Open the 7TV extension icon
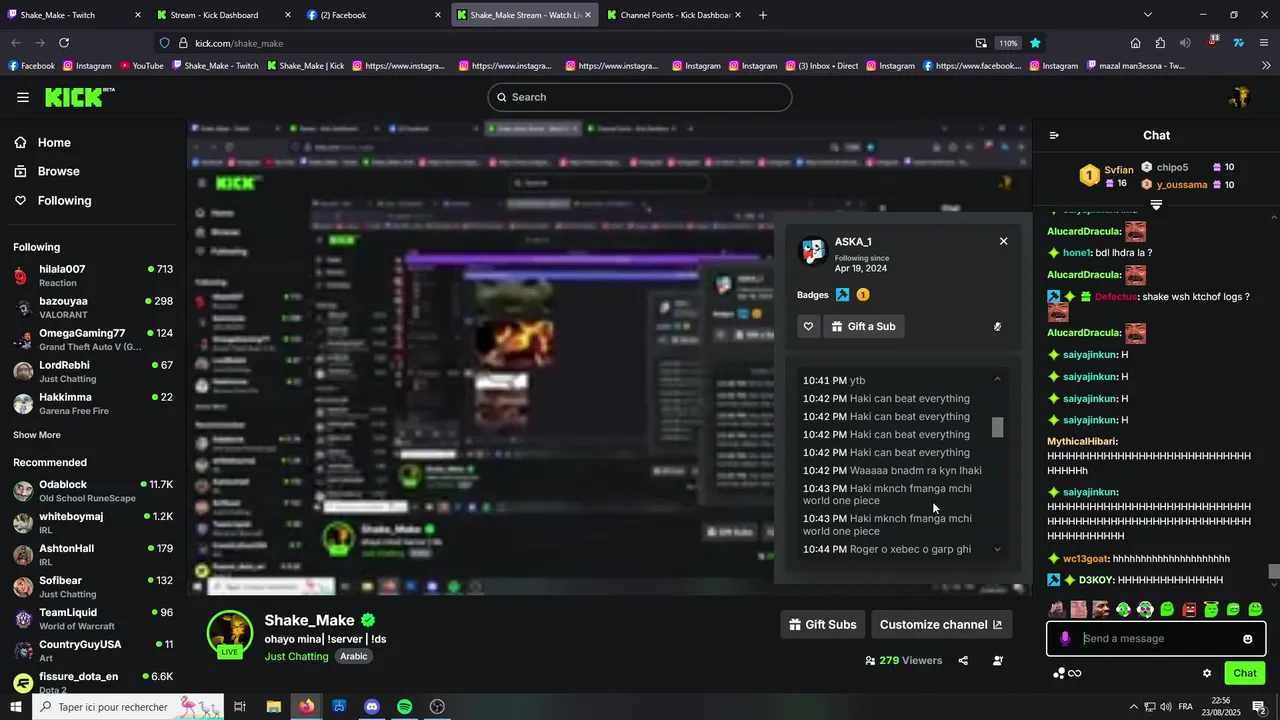 click(x=1238, y=43)
